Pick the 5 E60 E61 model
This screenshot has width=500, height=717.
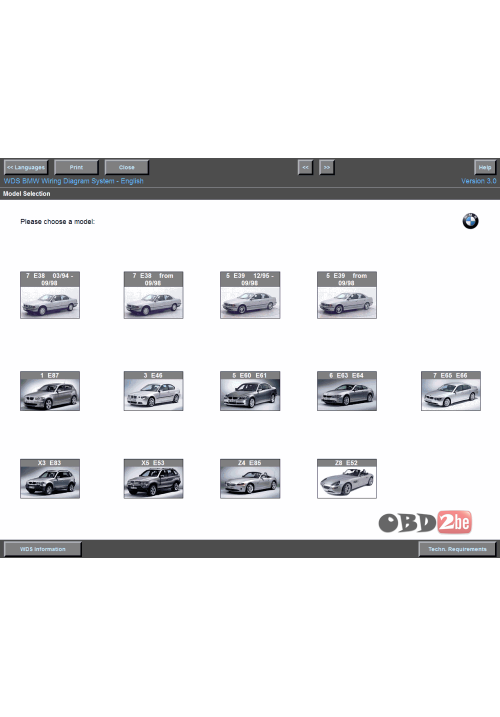point(250,391)
